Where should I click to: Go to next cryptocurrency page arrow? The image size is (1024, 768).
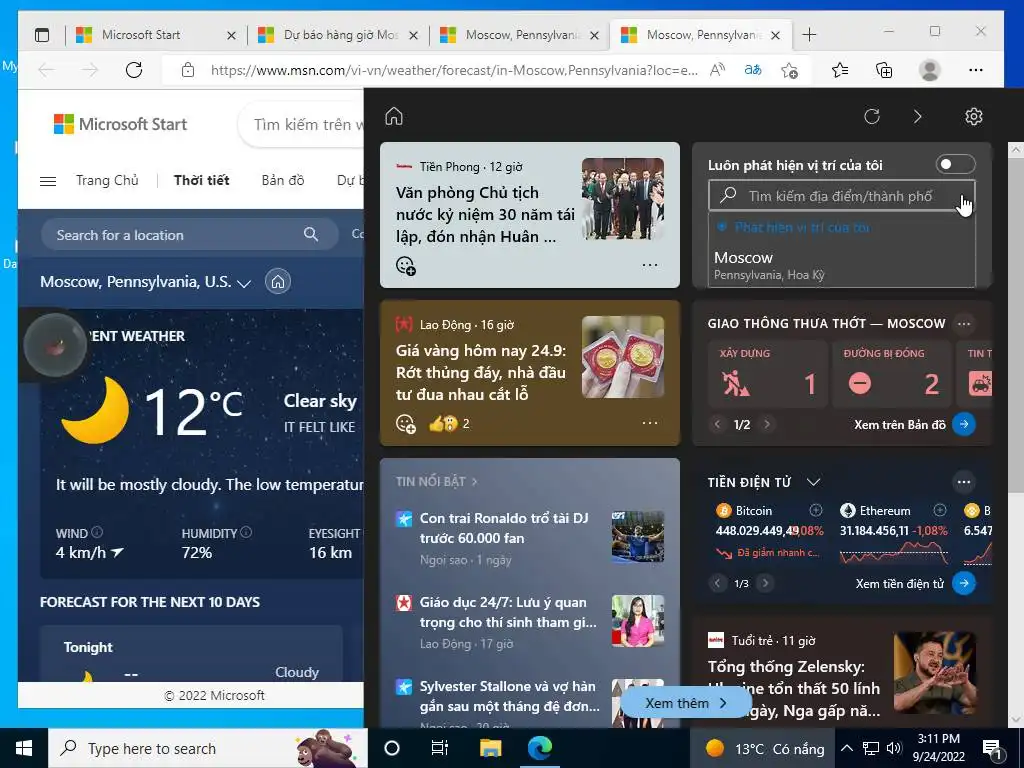point(765,583)
